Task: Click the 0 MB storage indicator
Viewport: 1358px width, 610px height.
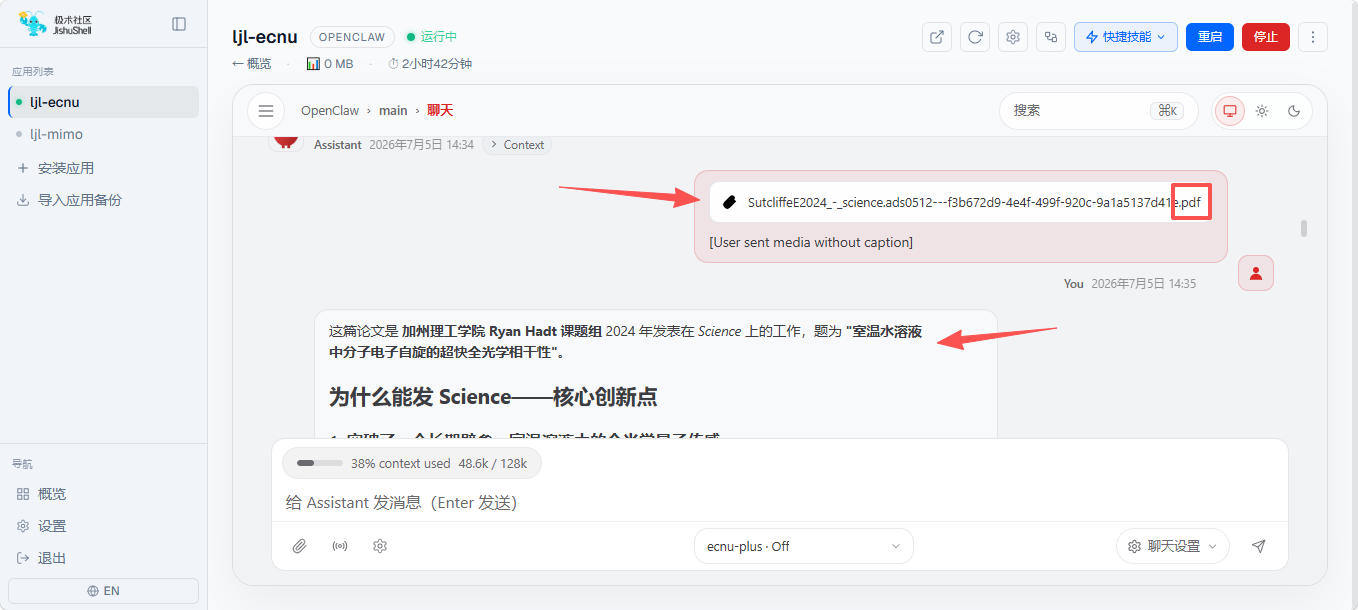Action: [329, 64]
